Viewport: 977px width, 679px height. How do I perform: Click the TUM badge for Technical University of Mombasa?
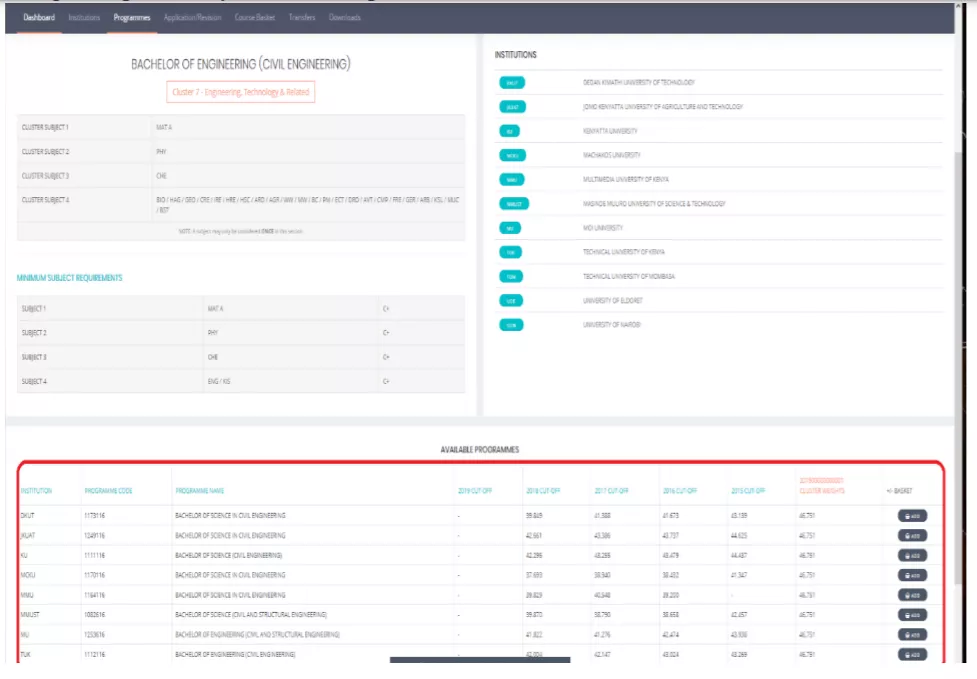(511, 277)
